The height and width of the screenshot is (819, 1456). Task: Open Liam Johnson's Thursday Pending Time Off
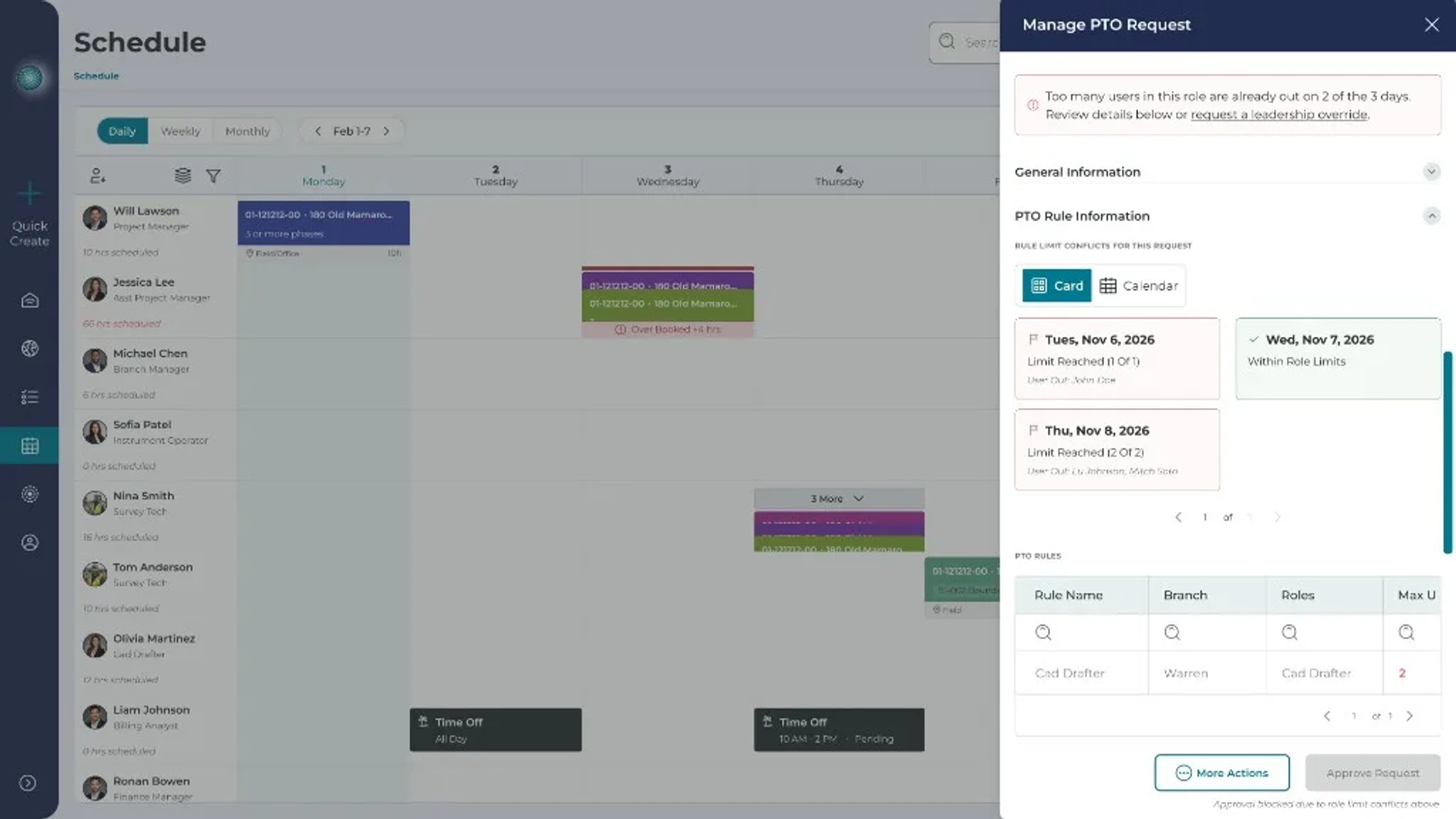coord(839,729)
